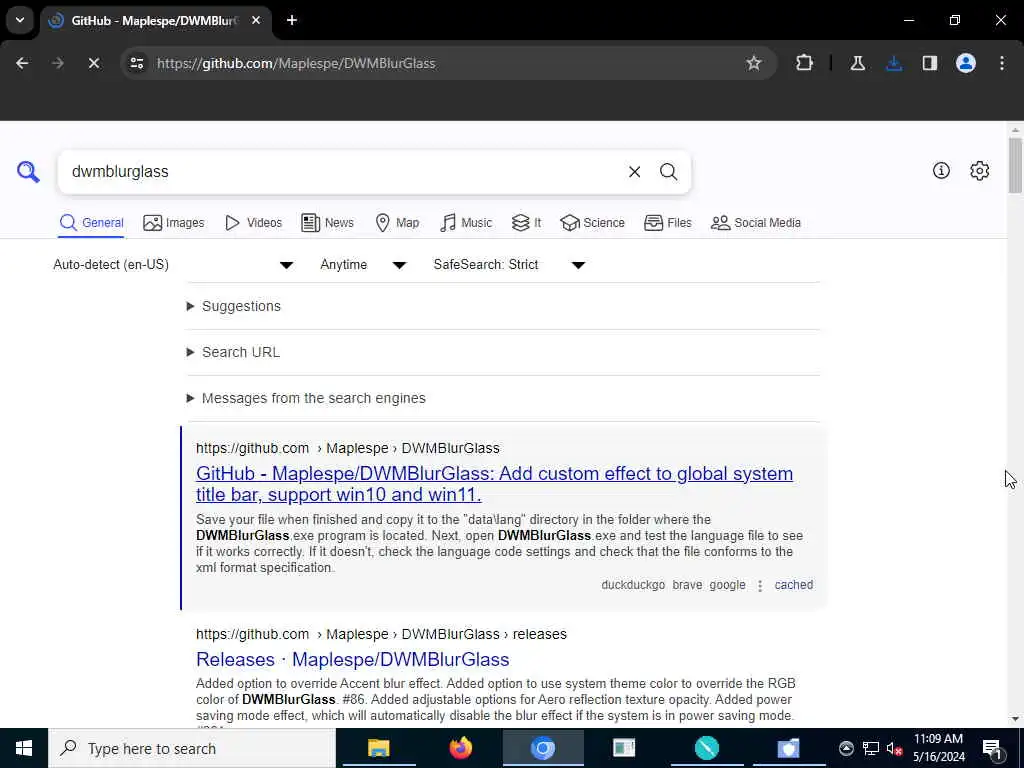Click the taskbar clock and date
The width and height of the screenshot is (1024, 768).
click(x=938, y=748)
